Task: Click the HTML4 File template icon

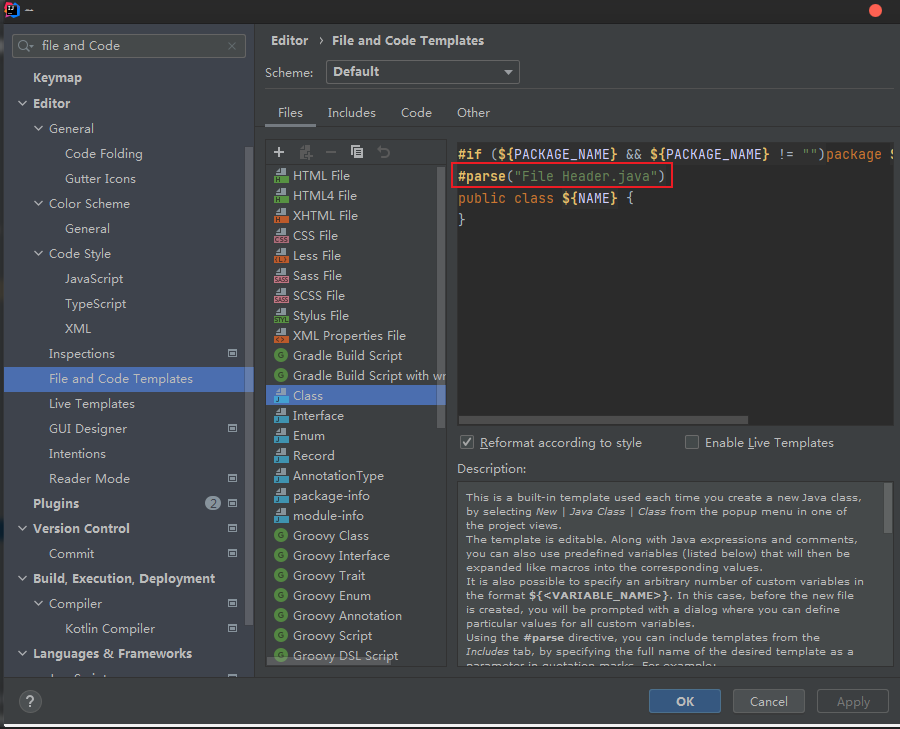Action: tap(281, 196)
